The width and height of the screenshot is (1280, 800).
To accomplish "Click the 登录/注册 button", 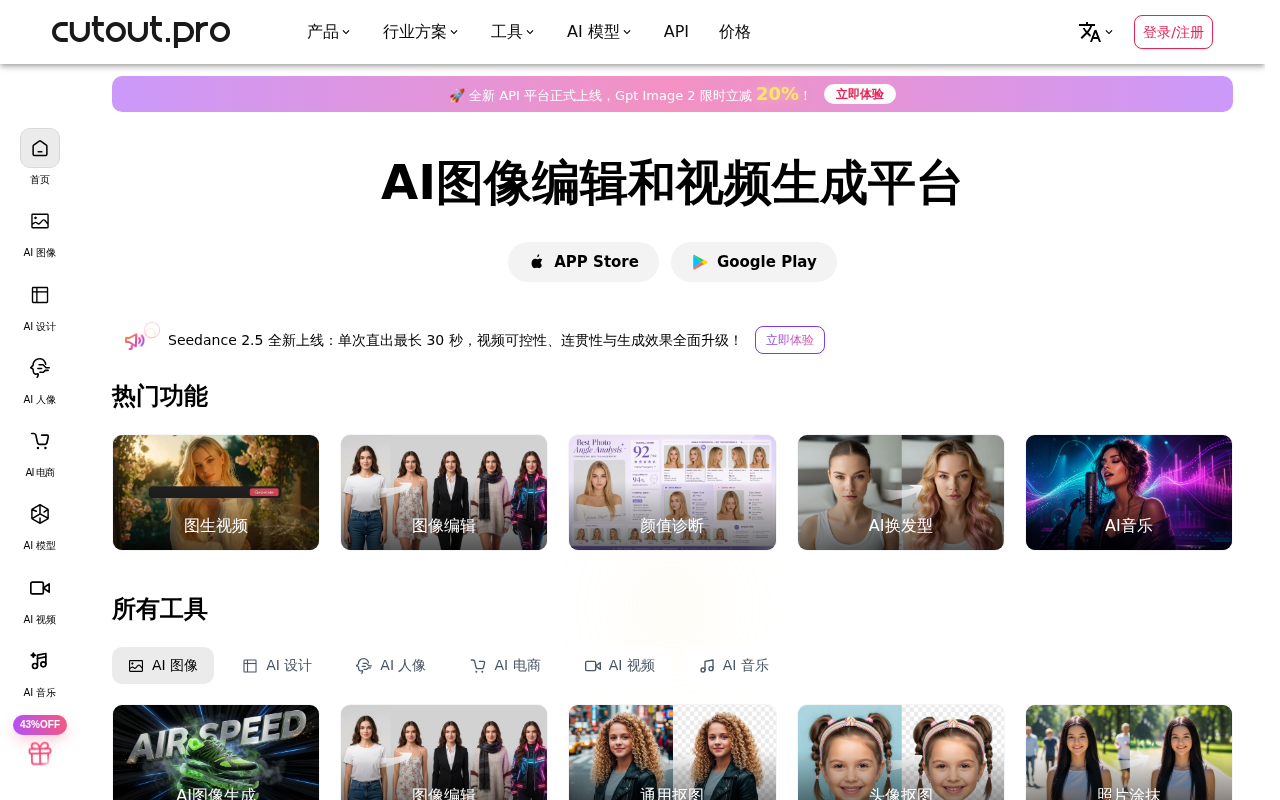I will click(1173, 32).
